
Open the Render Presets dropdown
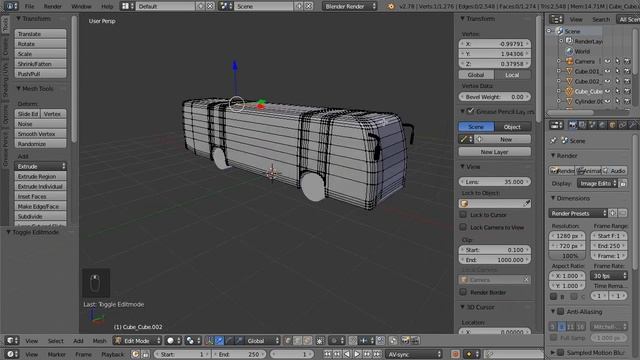578,213
